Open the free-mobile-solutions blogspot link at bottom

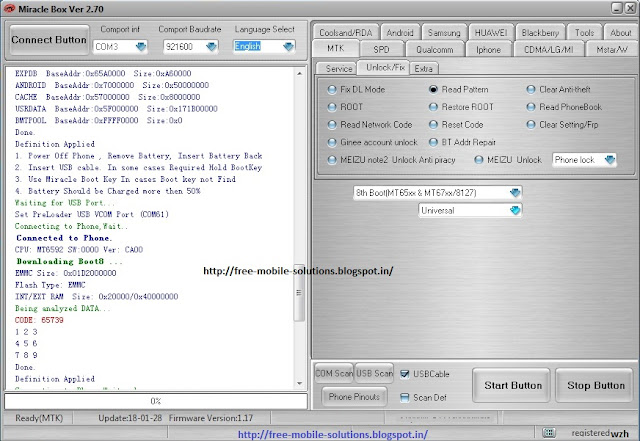click(333, 434)
